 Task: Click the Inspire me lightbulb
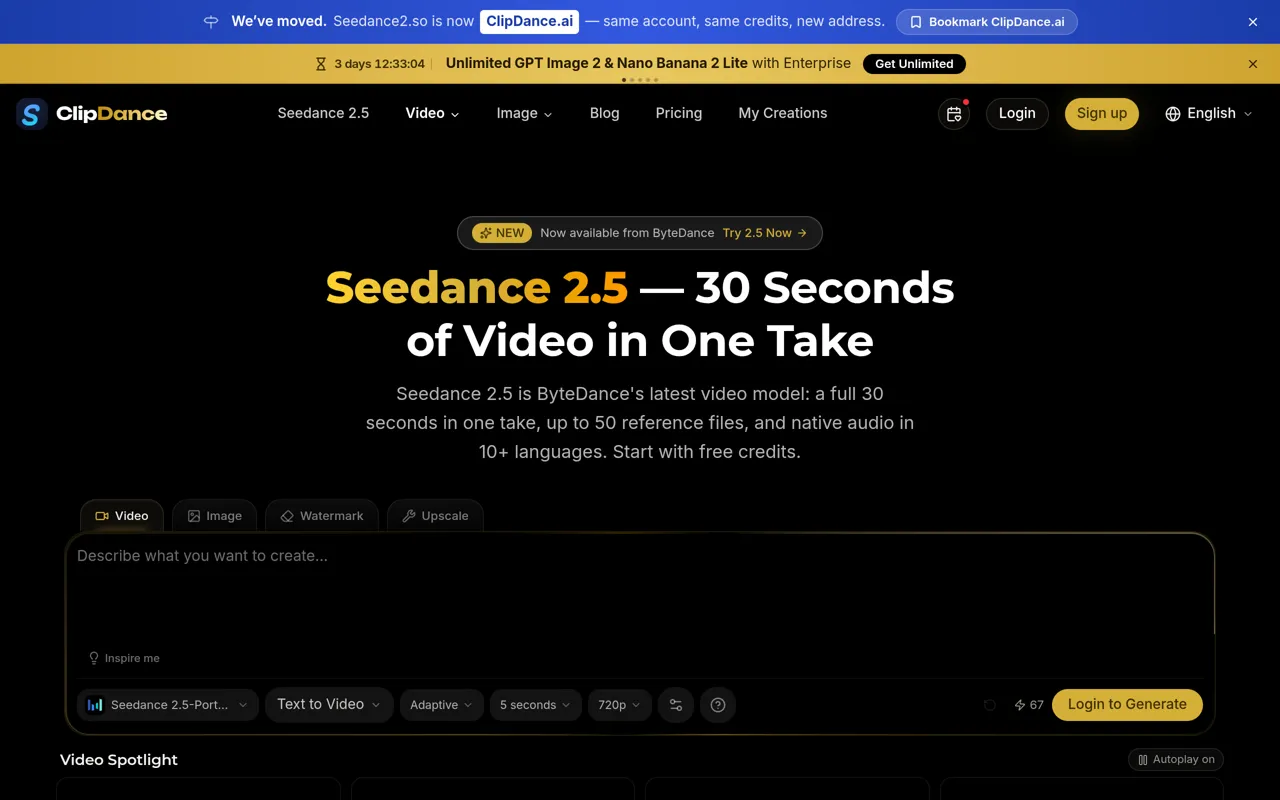94,658
